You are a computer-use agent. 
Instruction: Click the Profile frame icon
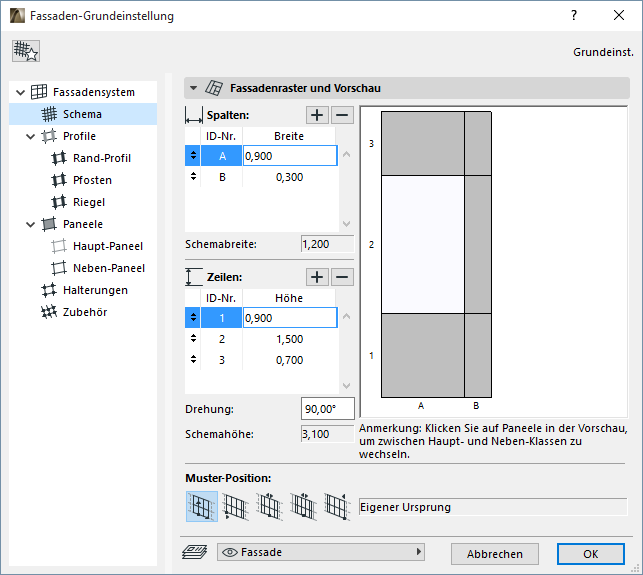[x=49, y=136]
